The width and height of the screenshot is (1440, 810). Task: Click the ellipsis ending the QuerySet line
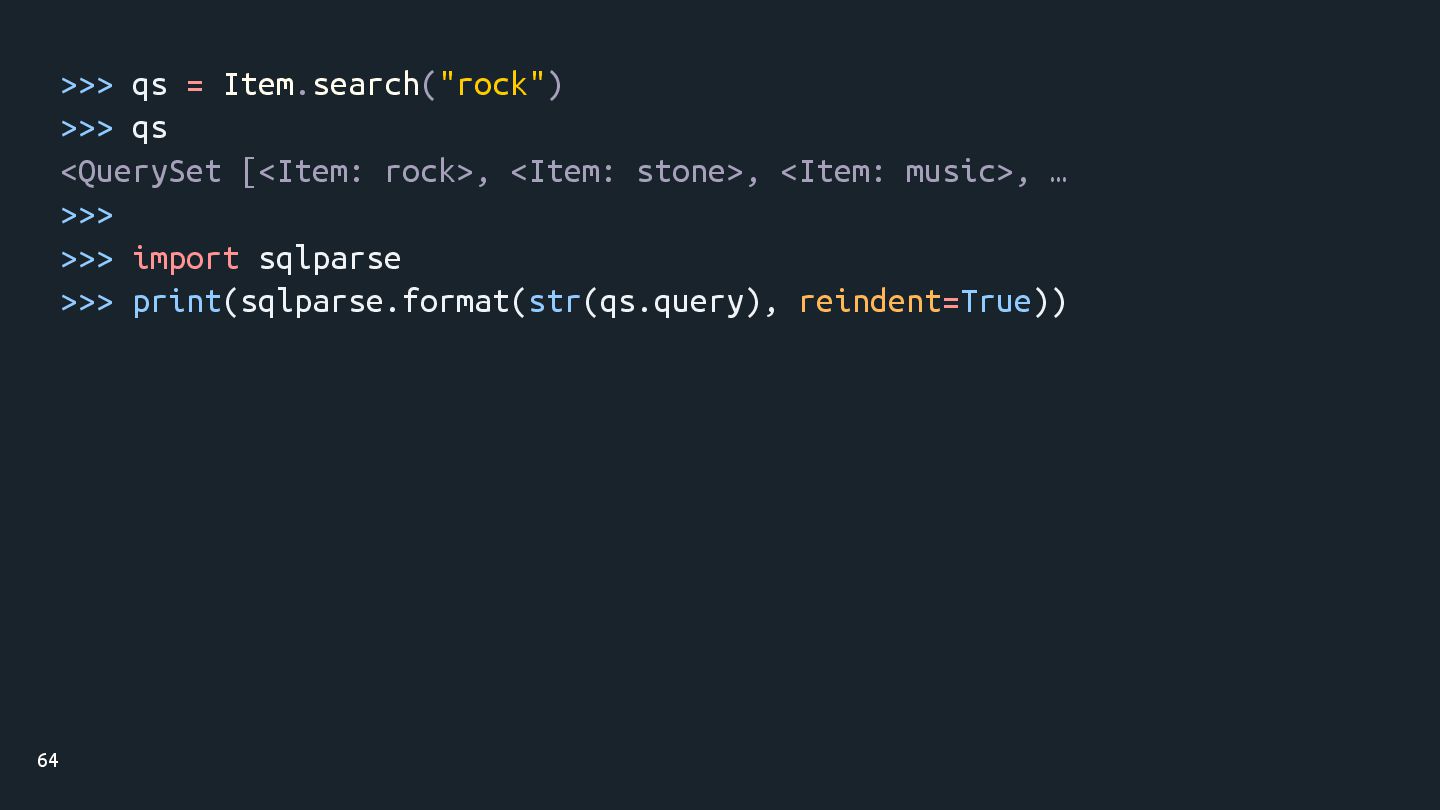point(1059,180)
